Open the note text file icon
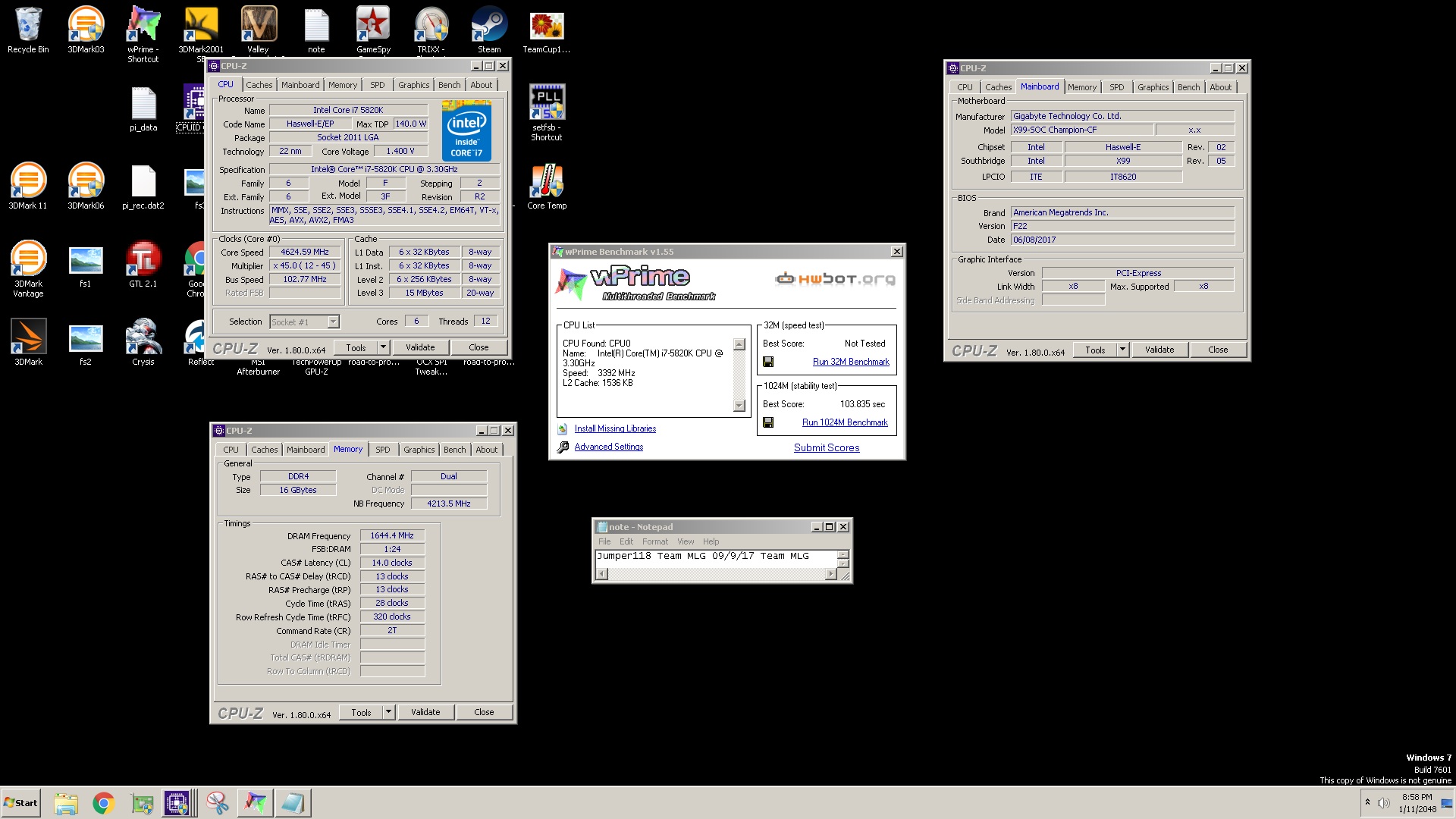The height and width of the screenshot is (819, 1456). [x=316, y=30]
